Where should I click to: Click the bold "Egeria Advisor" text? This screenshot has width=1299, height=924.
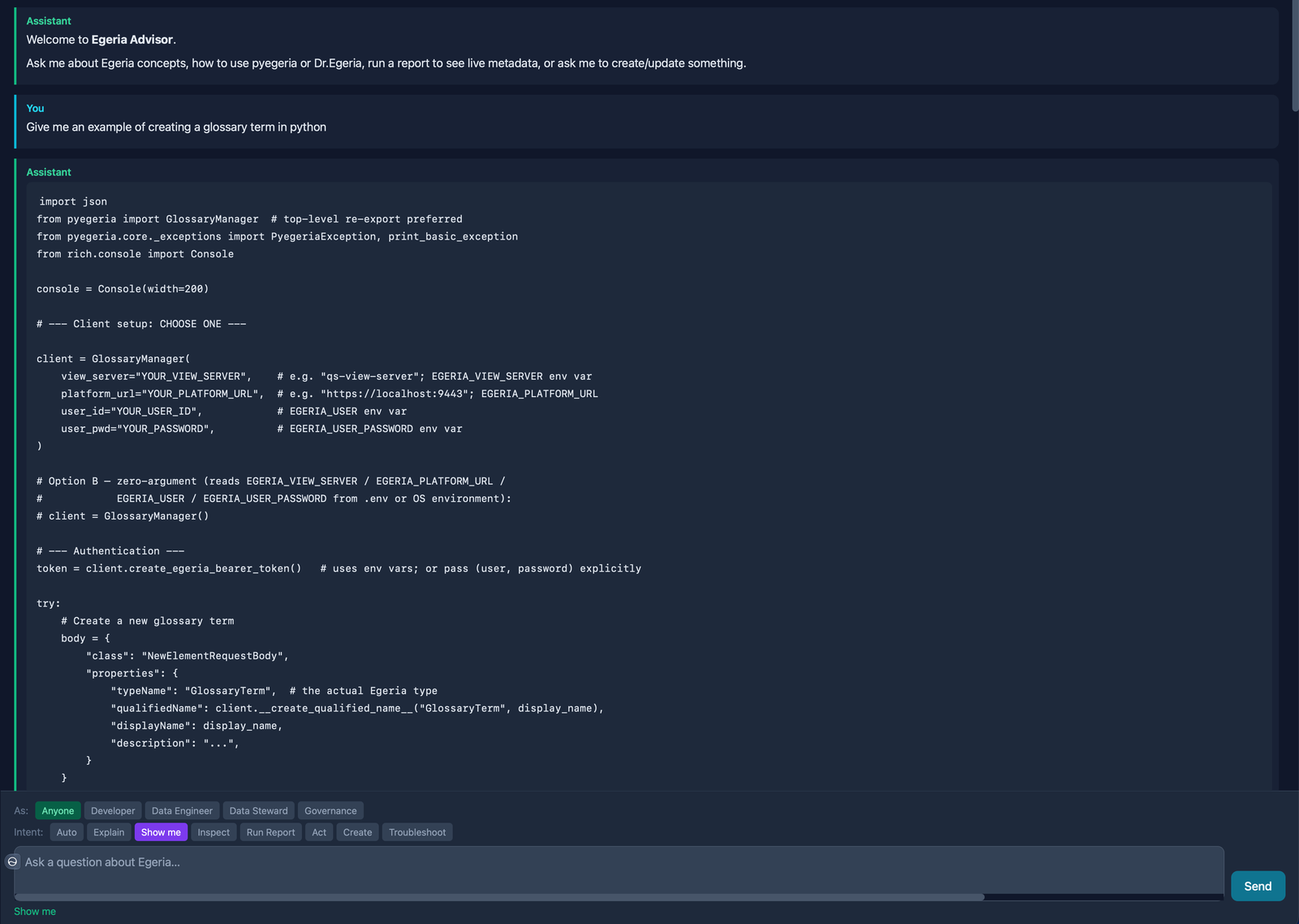pos(132,39)
